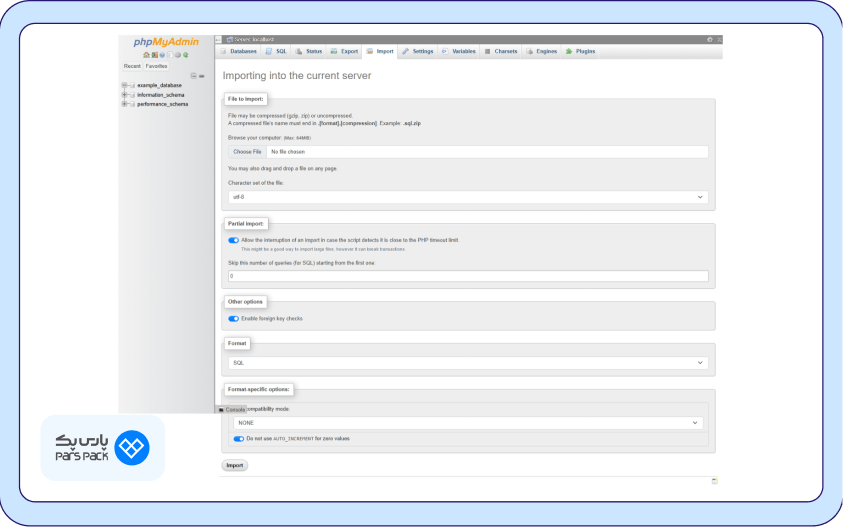Open navigation panel settings gear icon
Image resolution: width=843 pixels, height=527 pixels.
tap(177, 55)
